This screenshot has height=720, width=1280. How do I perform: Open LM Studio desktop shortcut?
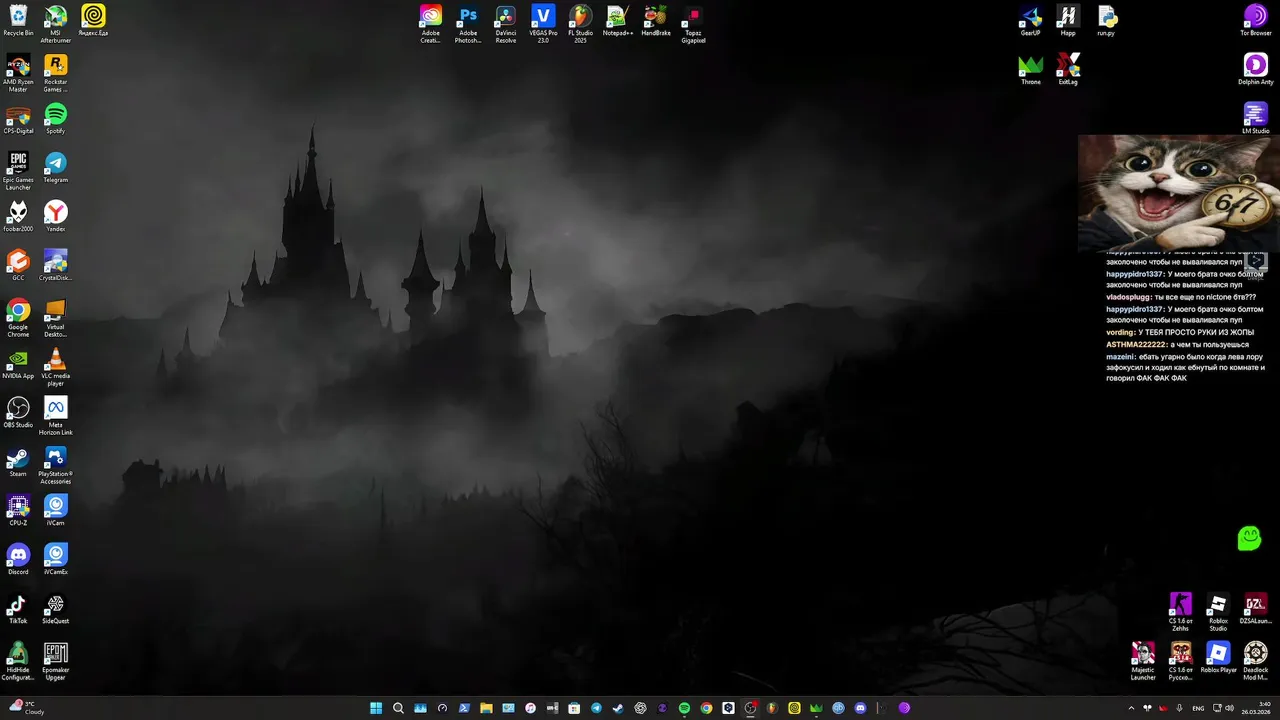click(1256, 118)
